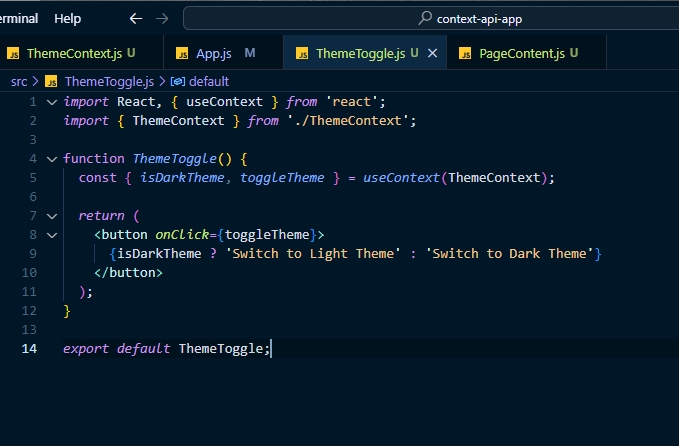
Task: Go back with the left arrow
Action: 136,19
